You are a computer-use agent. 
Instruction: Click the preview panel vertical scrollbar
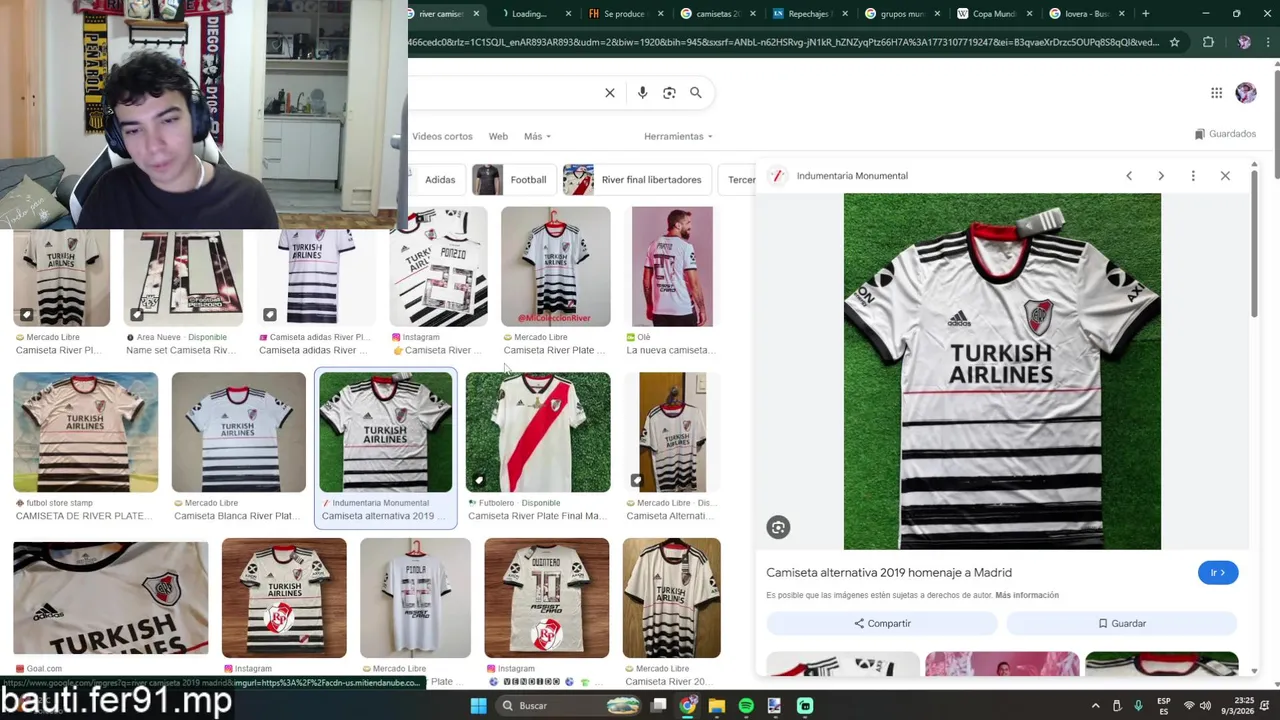pyautogui.click(x=1254, y=245)
